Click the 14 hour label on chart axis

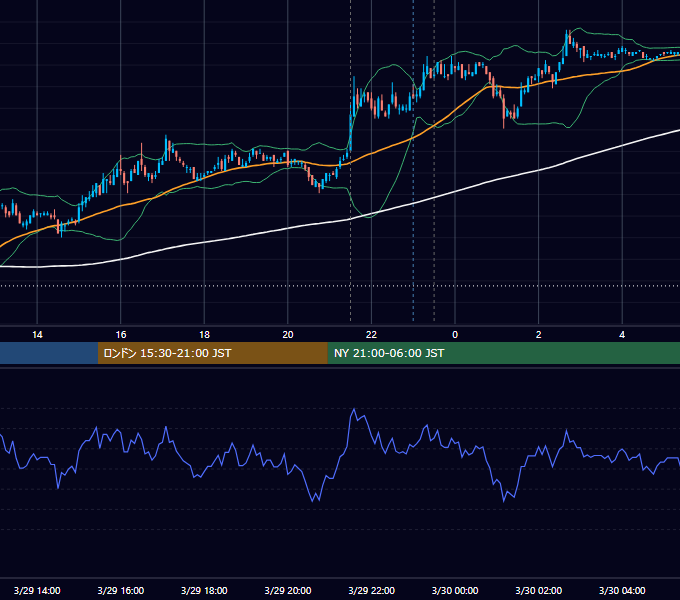click(x=37, y=335)
